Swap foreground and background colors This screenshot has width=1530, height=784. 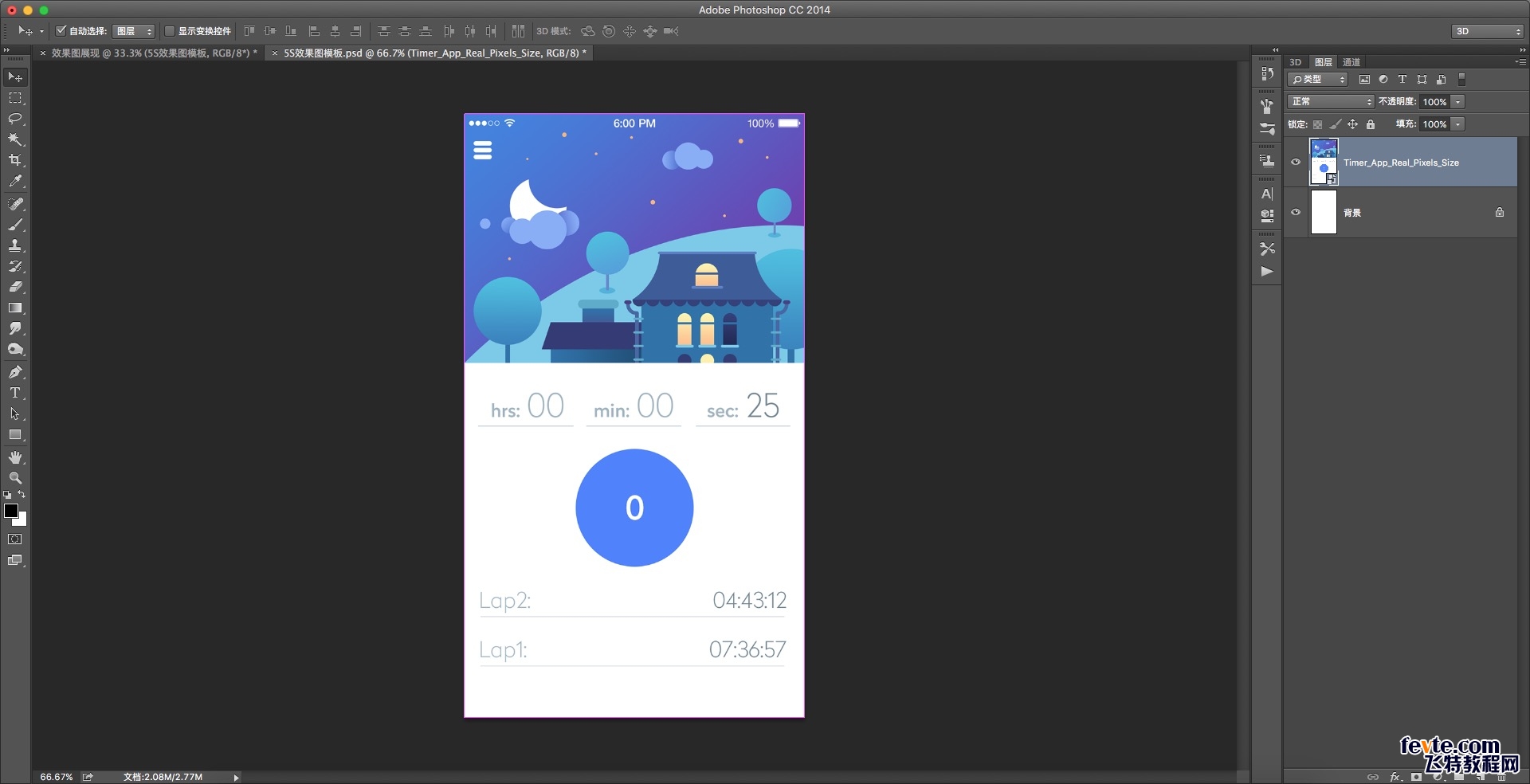click(22, 495)
